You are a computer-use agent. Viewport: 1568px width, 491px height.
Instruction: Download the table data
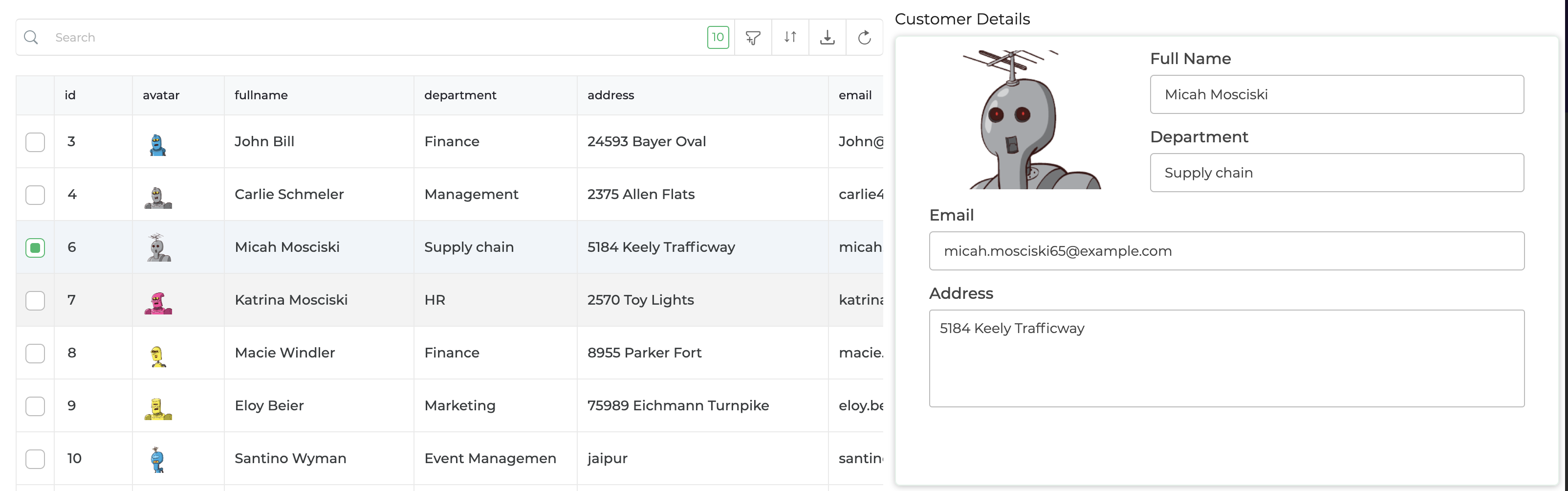click(x=827, y=37)
